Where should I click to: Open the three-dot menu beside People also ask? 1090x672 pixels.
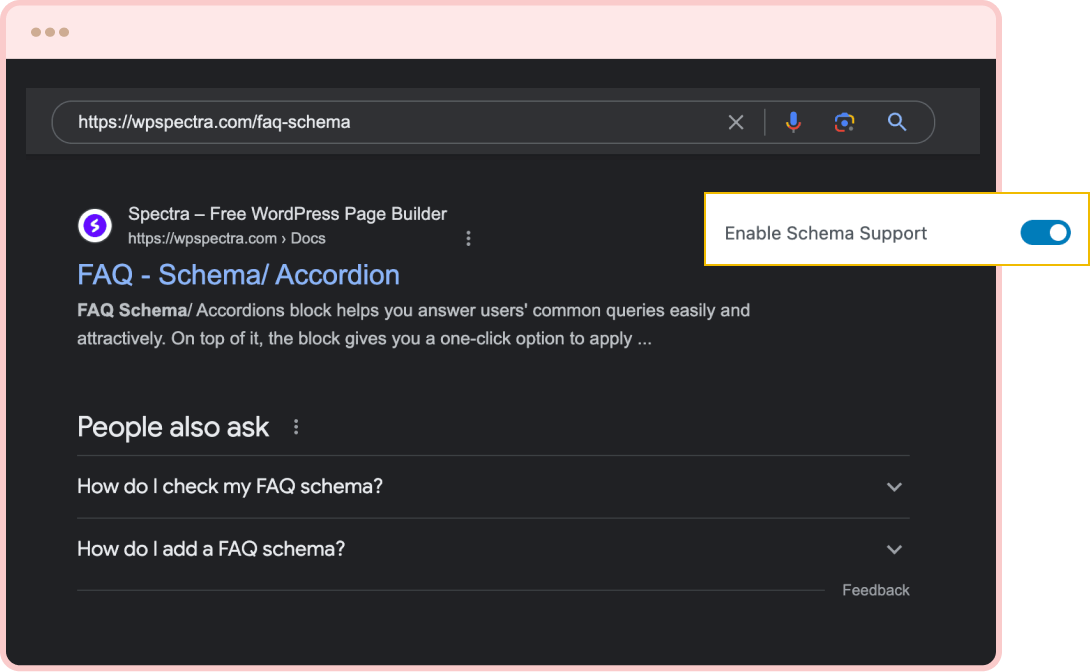pos(296,427)
